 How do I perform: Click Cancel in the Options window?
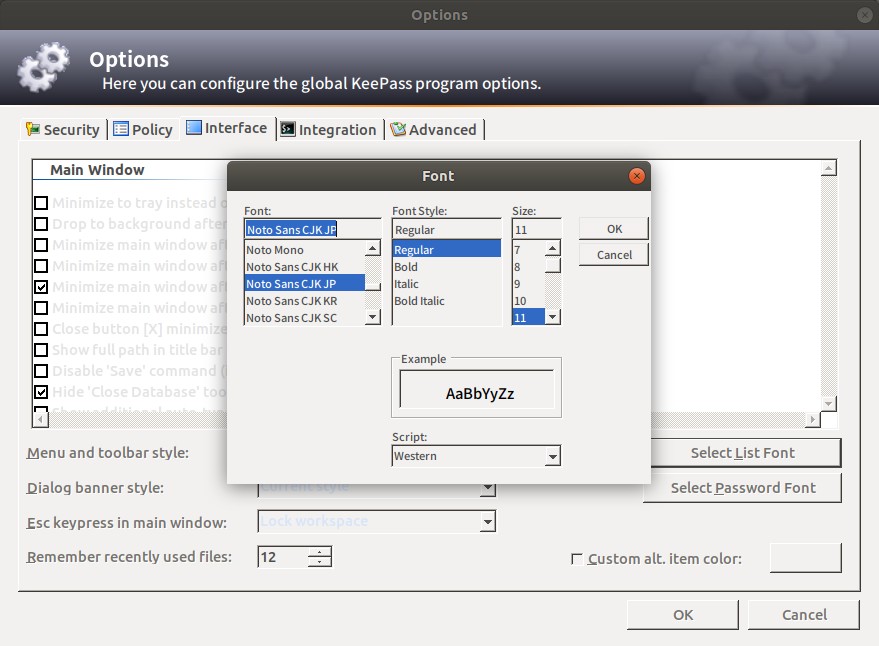click(804, 615)
